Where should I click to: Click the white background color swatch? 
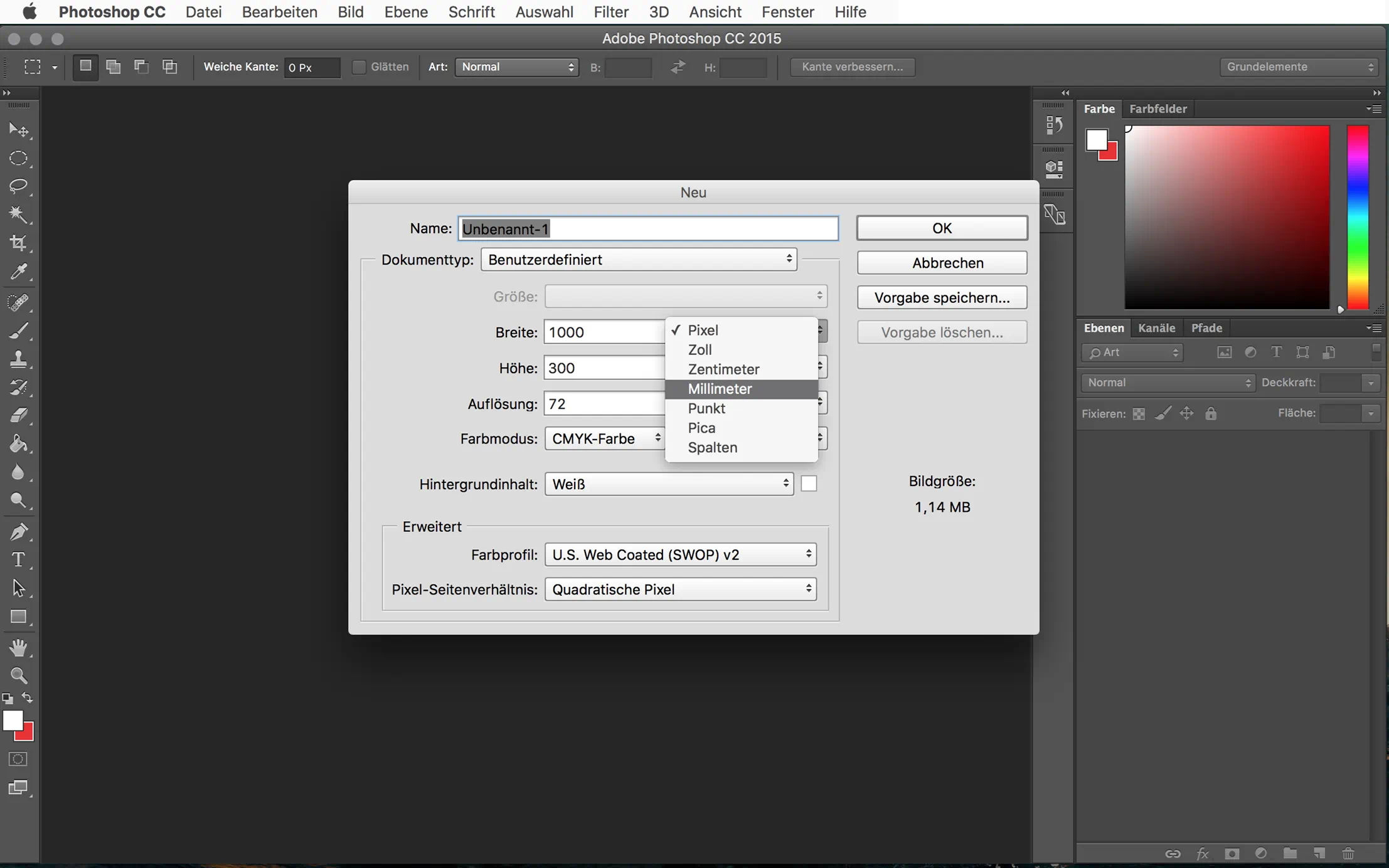click(809, 484)
